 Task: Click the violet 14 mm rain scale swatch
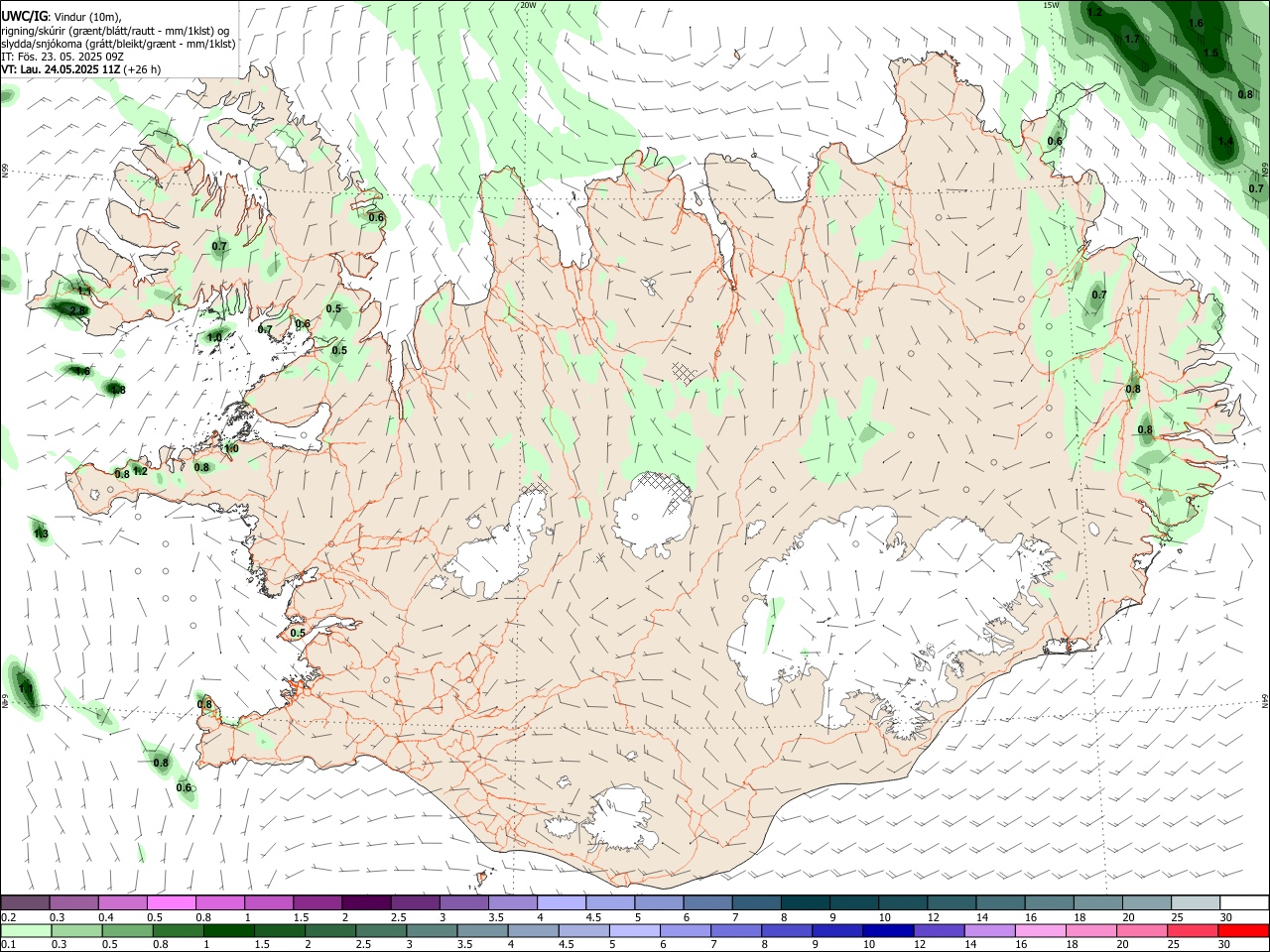point(990,931)
